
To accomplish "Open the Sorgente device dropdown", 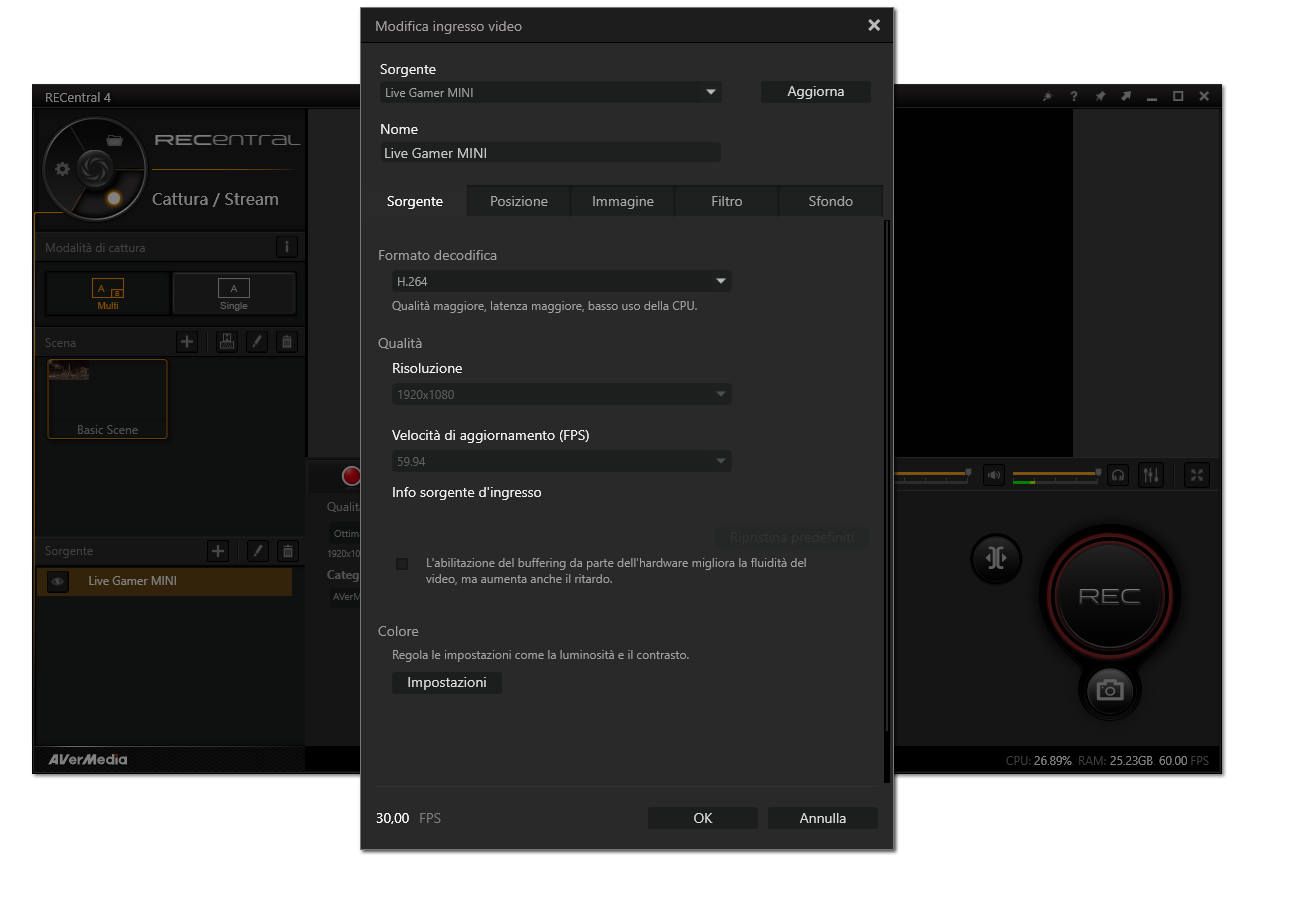I will [550, 92].
